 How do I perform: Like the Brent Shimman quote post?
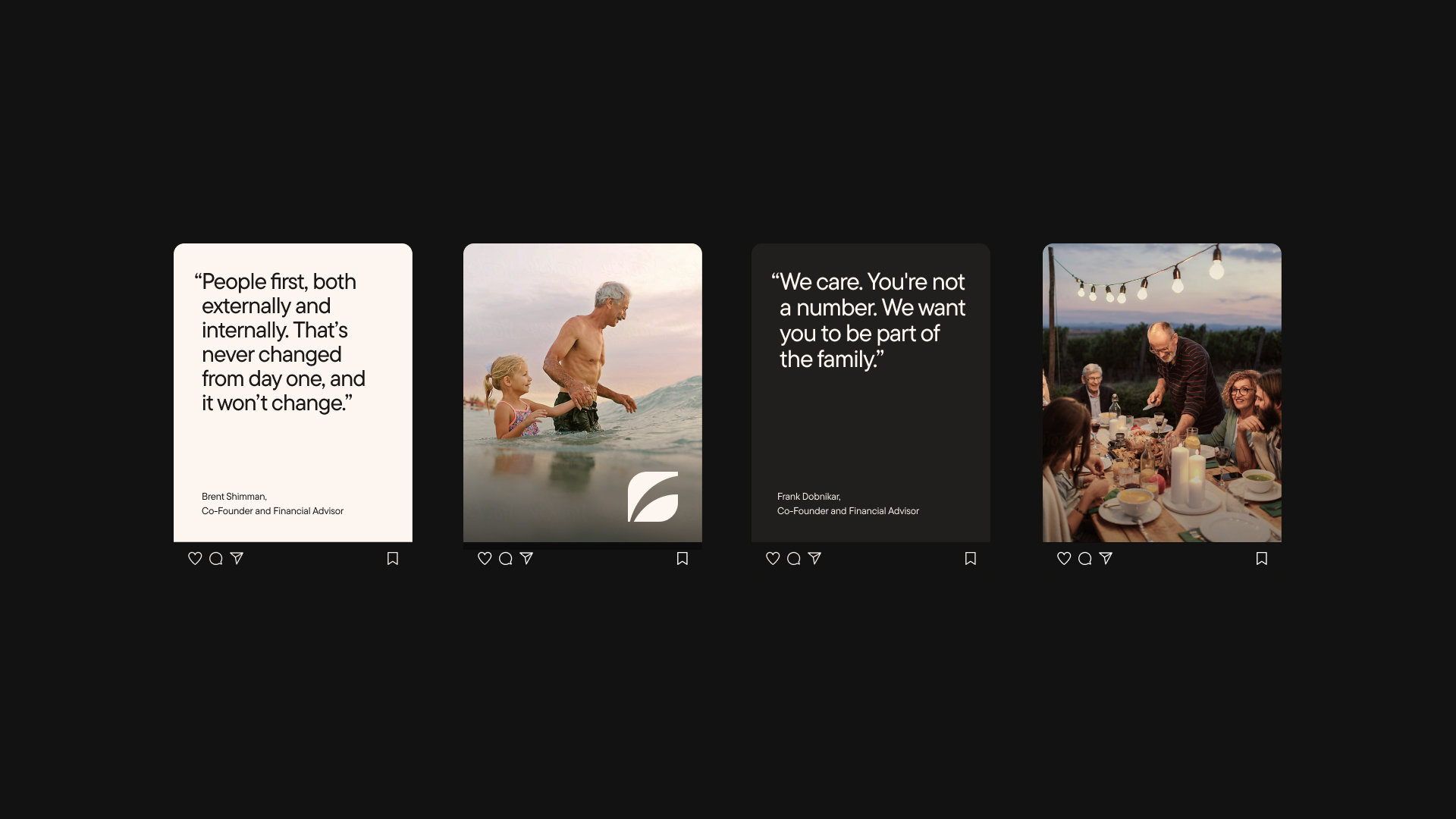pyautogui.click(x=195, y=558)
